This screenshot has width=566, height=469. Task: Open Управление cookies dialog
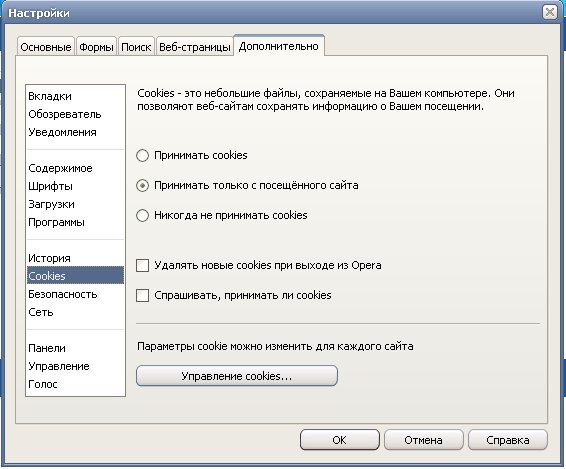pos(237,376)
